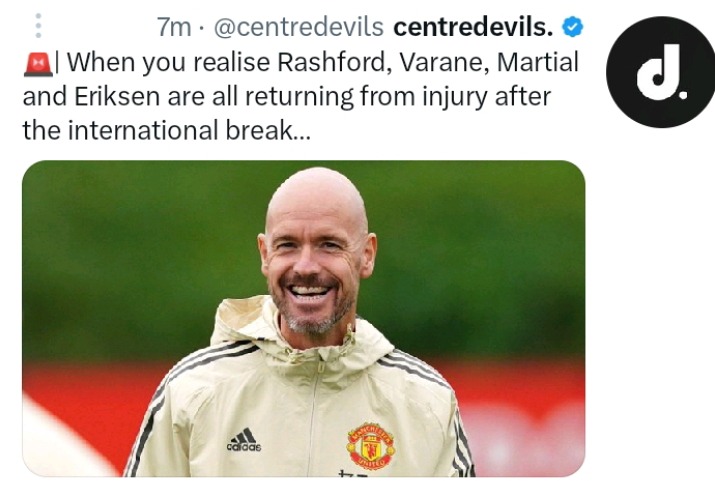This screenshot has width=715, height=481.
Task: Open the centredevils profile avatar
Action: click(x=660, y=72)
